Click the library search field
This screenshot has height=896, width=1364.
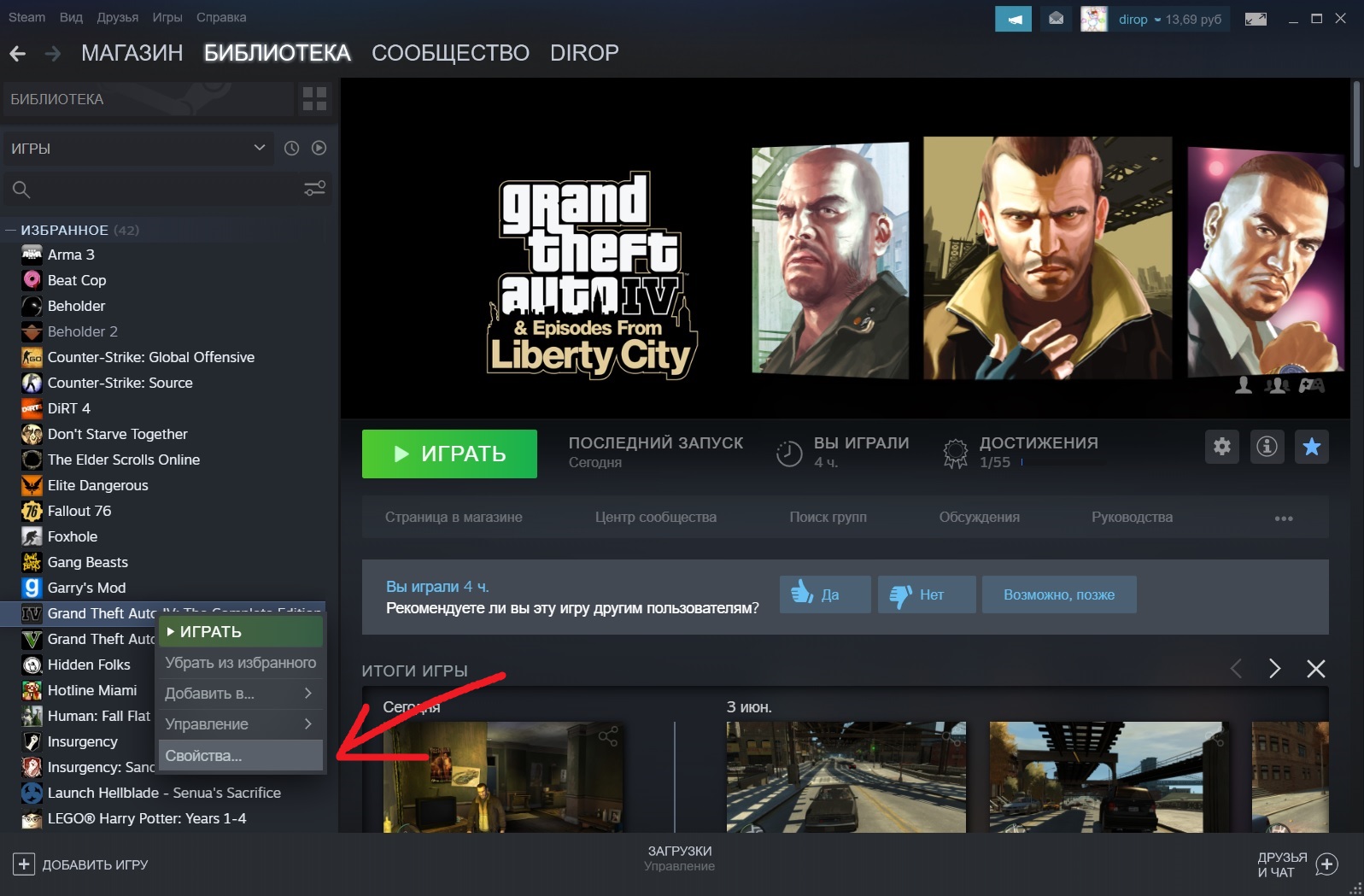point(167,189)
